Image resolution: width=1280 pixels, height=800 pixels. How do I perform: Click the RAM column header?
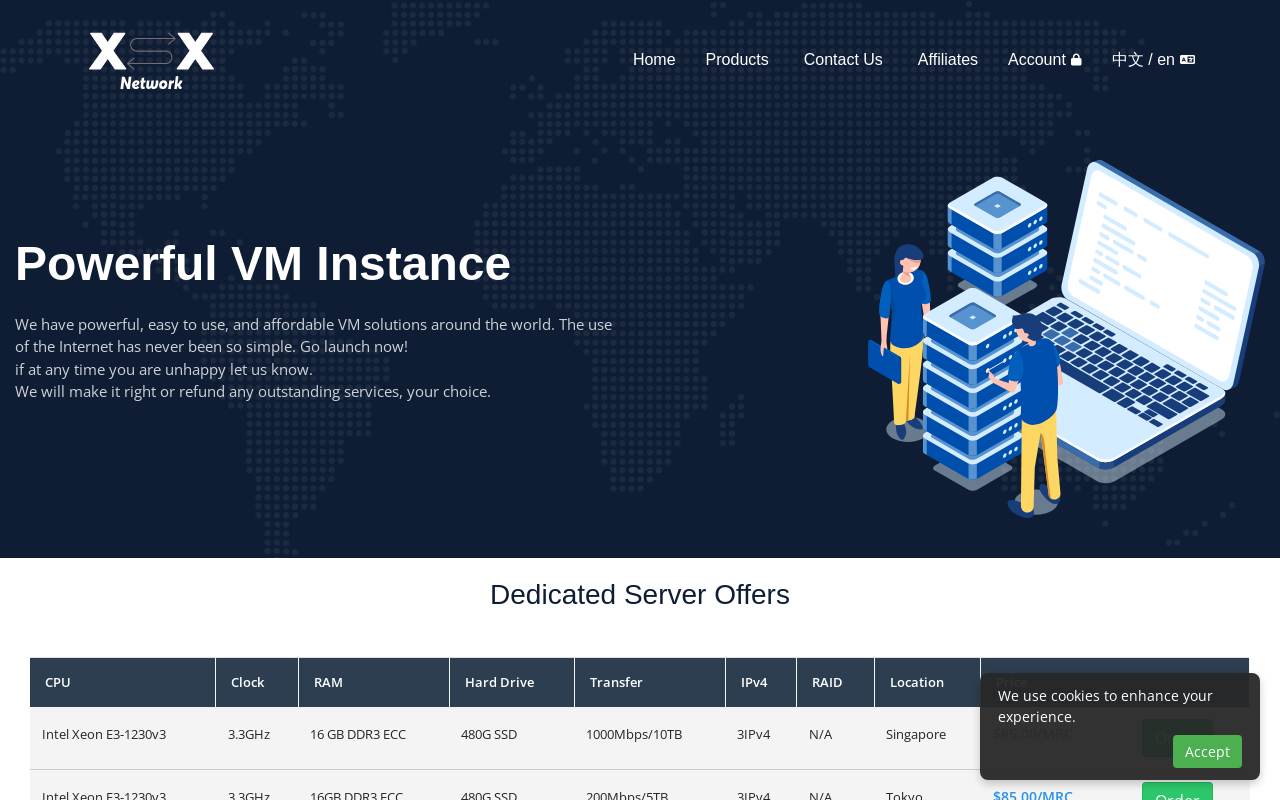[x=374, y=682]
